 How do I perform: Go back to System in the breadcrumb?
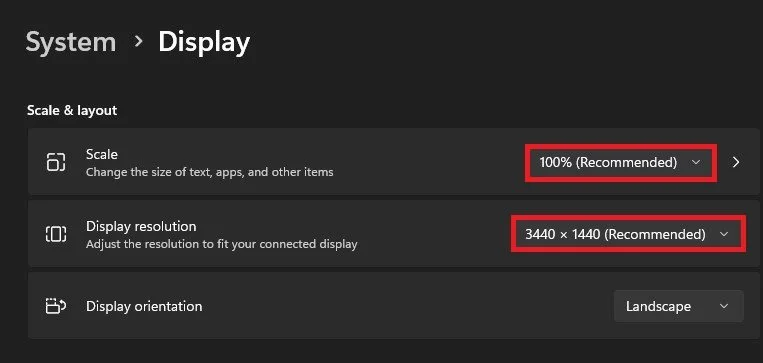71,42
